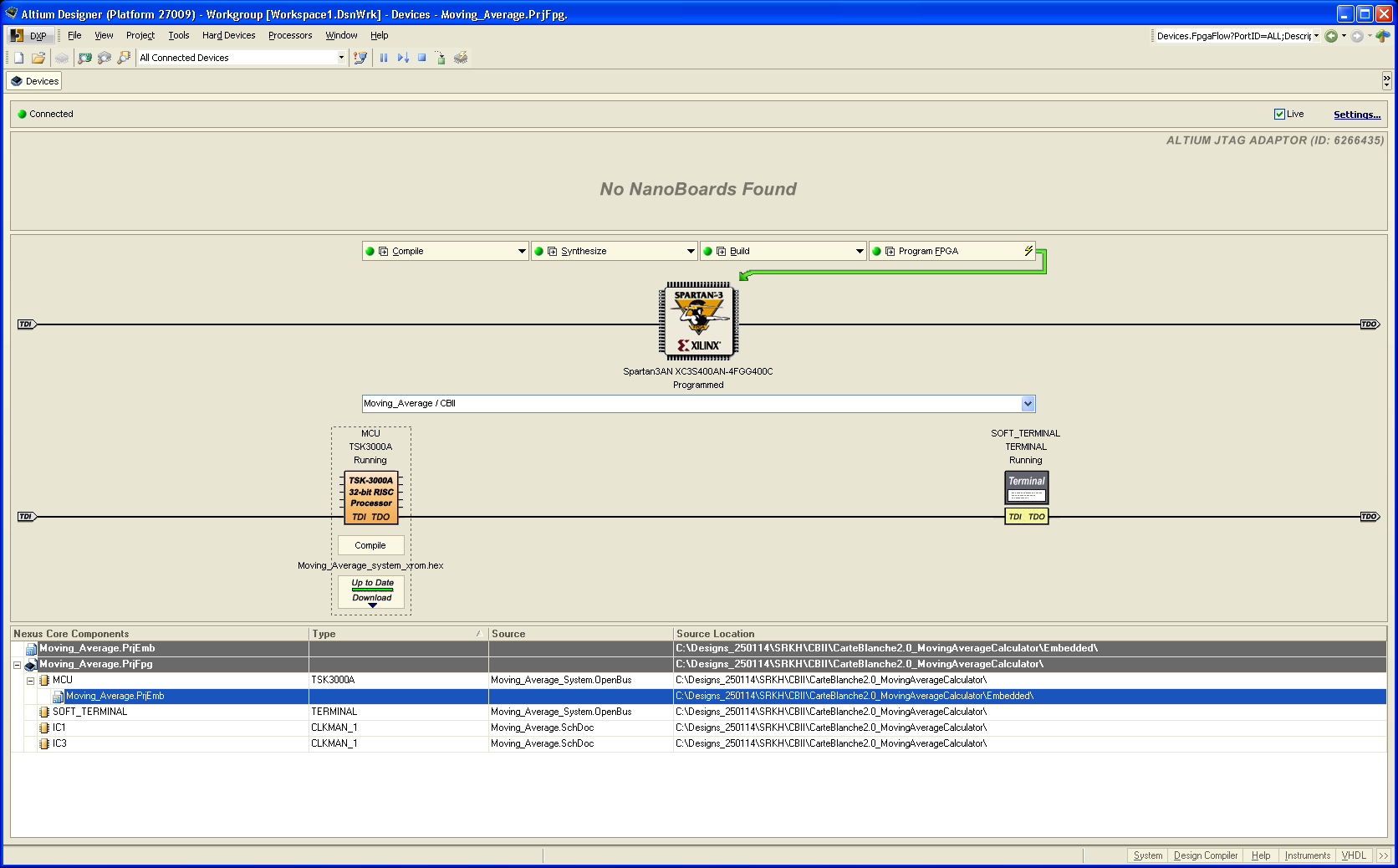Click the magnifier search devices icon
The height and width of the screenshot is (868, 1398).
pyautogui.click(x=124, y=58)
